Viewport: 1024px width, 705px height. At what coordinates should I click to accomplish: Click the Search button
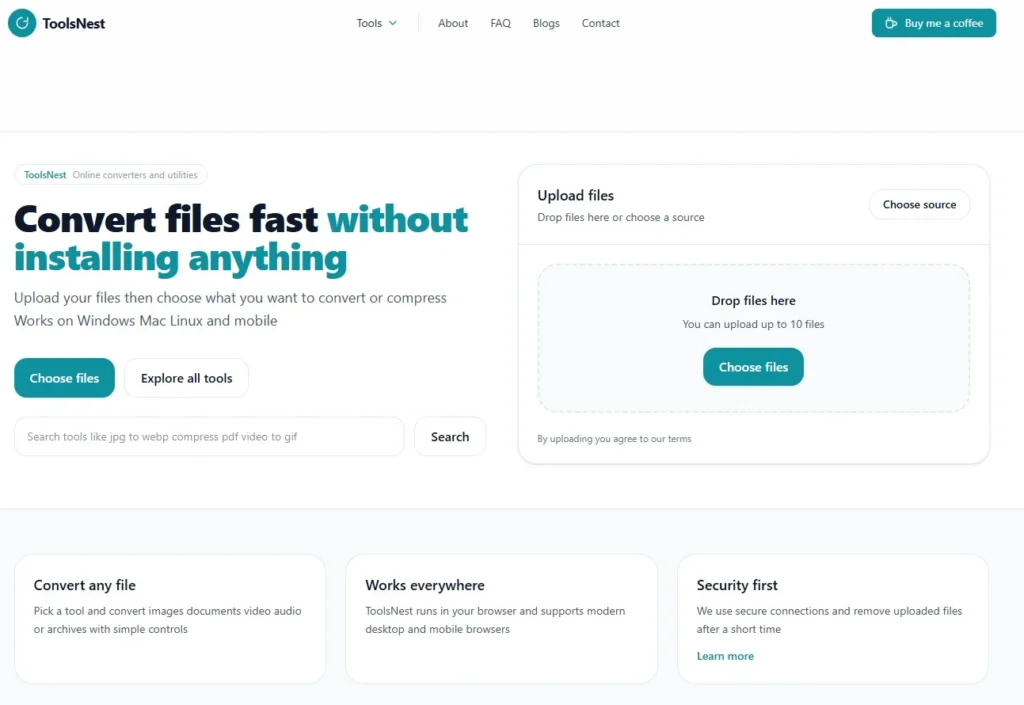pyautogui.click(x=449, y=437)
